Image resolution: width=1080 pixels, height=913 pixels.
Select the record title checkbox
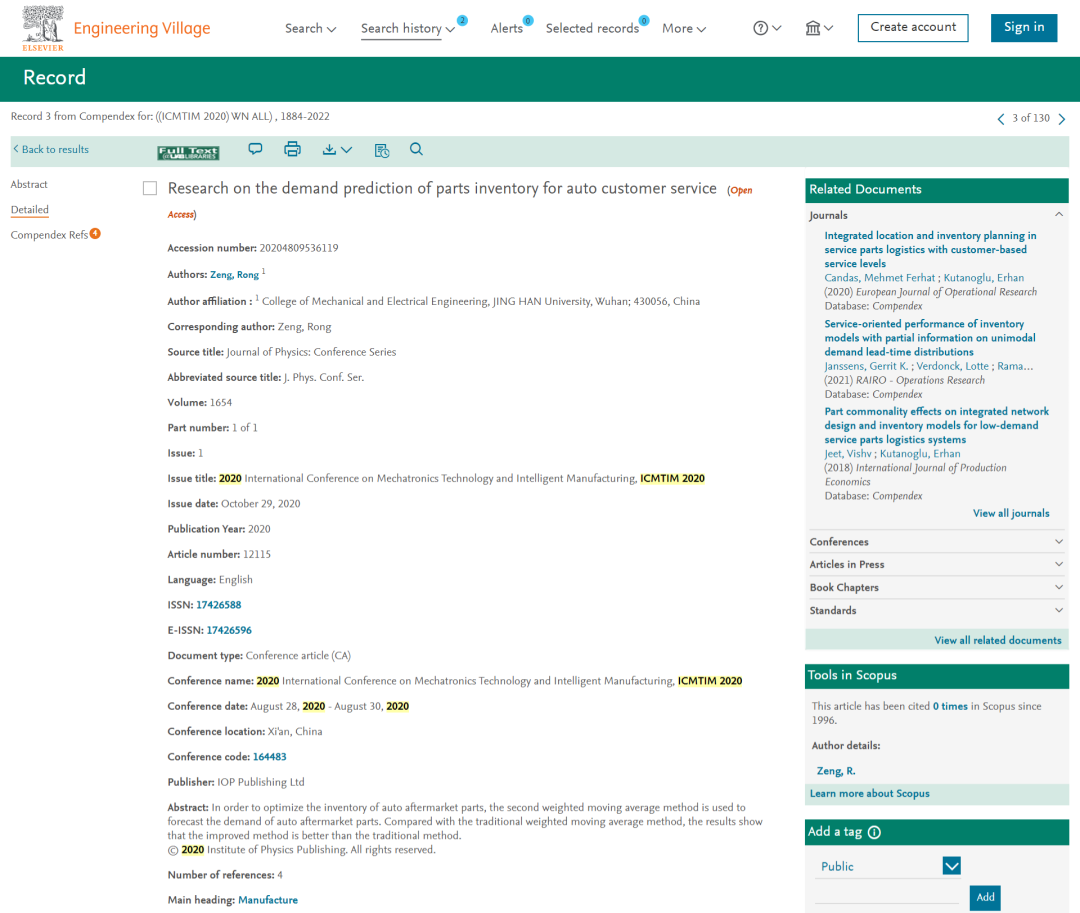point(149,188)
